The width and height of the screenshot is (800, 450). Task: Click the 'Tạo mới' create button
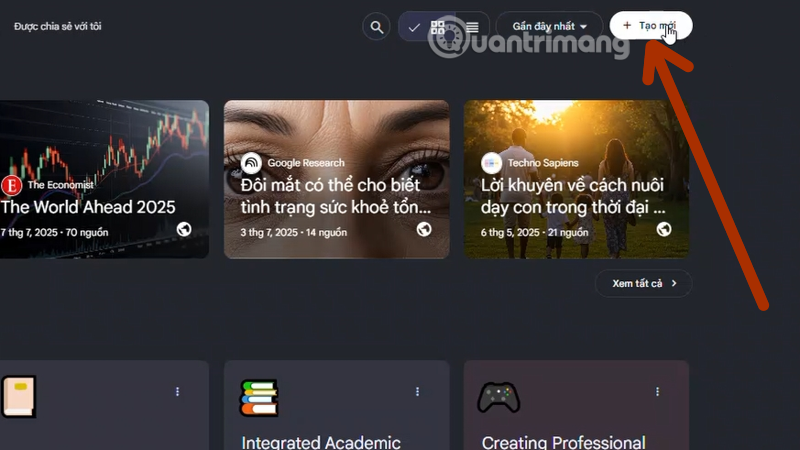[651, 26]
